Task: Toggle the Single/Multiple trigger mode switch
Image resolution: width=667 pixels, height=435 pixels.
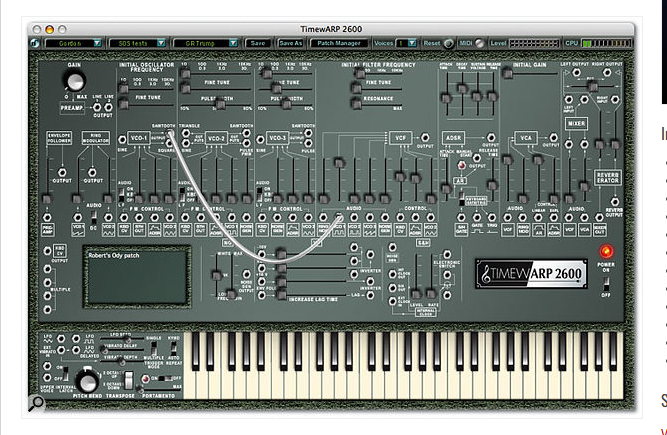Action: point(154,347)
